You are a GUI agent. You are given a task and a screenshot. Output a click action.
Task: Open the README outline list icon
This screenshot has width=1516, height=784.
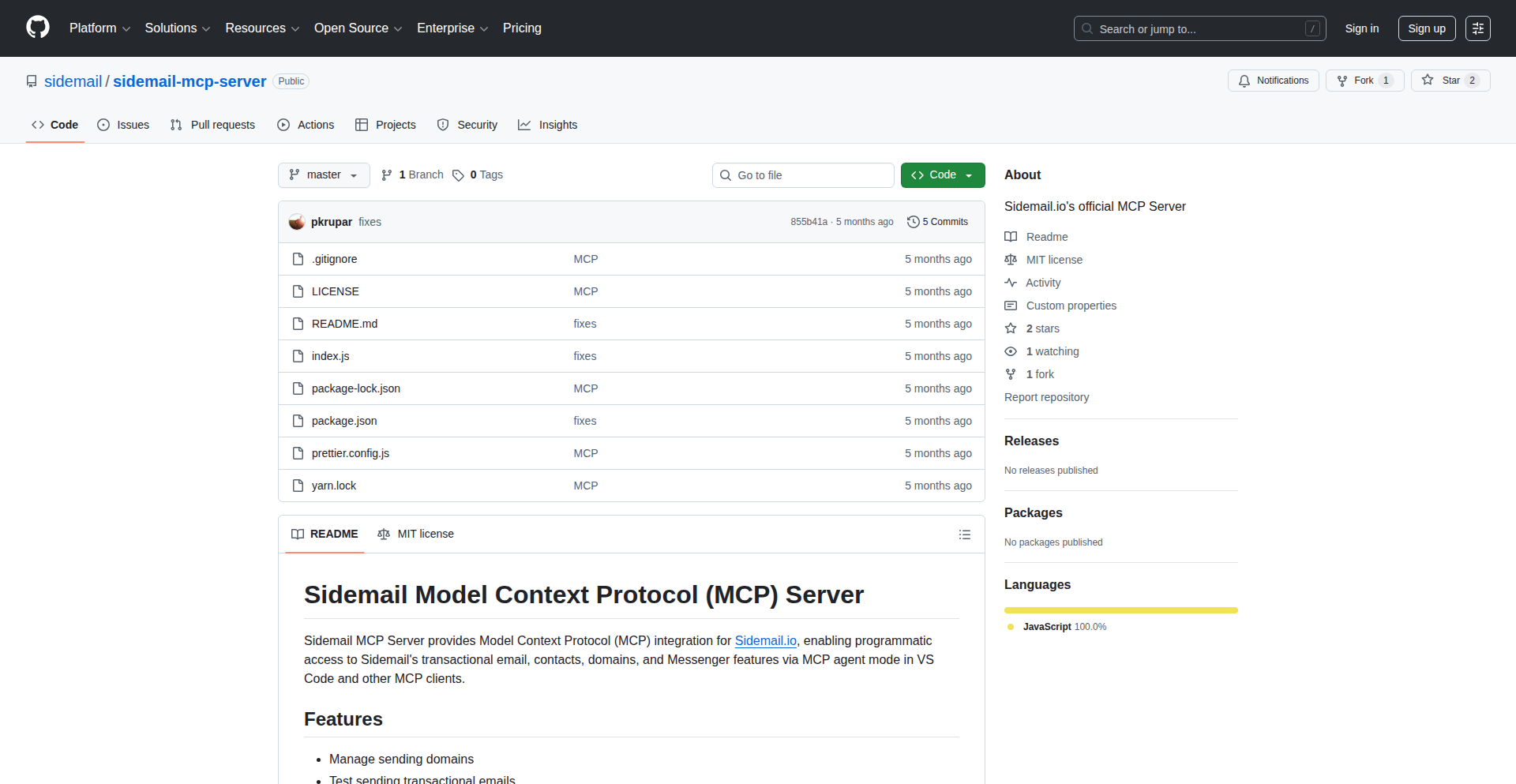[x=964, y=535]
